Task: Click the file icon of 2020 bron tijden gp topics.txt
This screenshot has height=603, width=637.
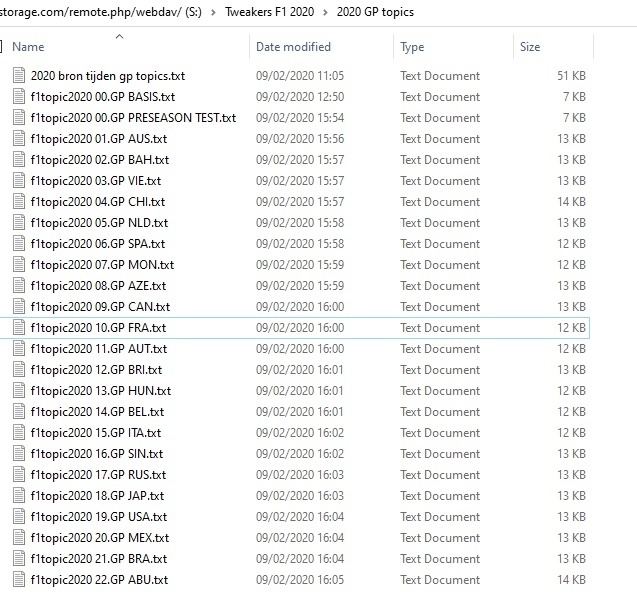Action: coord(19,76)
